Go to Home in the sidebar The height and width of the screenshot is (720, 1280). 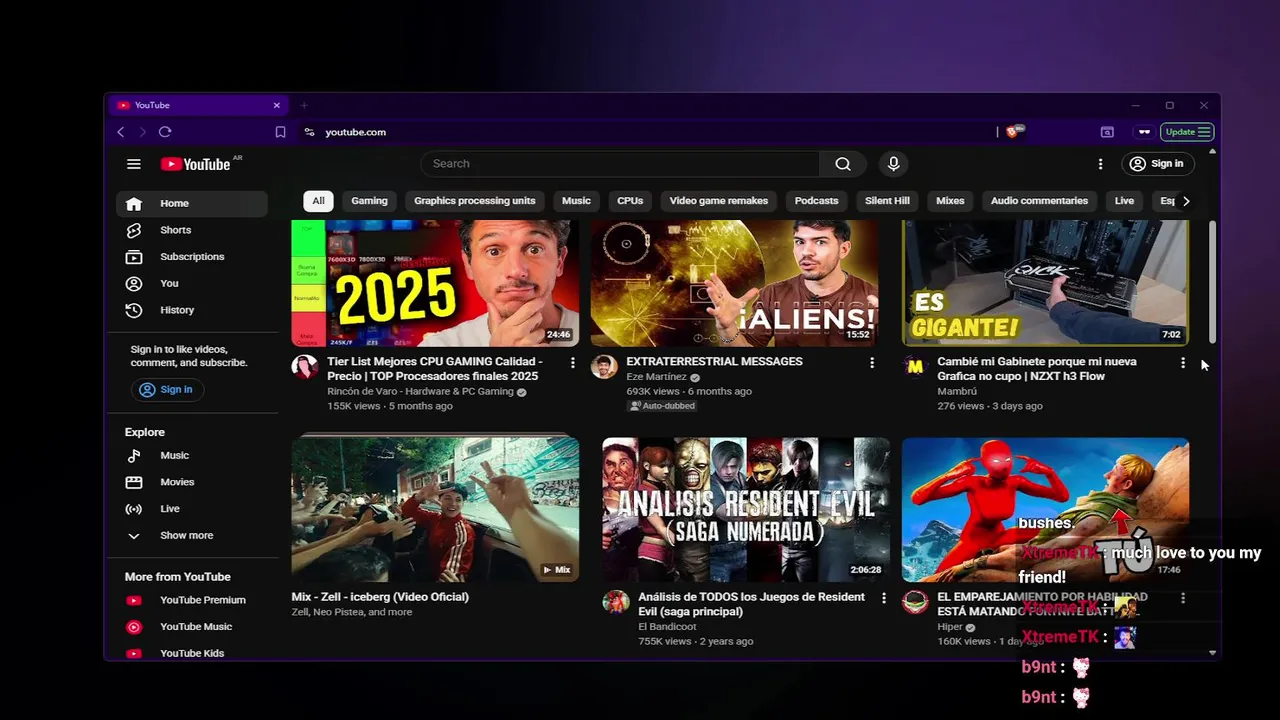[193, 203]
